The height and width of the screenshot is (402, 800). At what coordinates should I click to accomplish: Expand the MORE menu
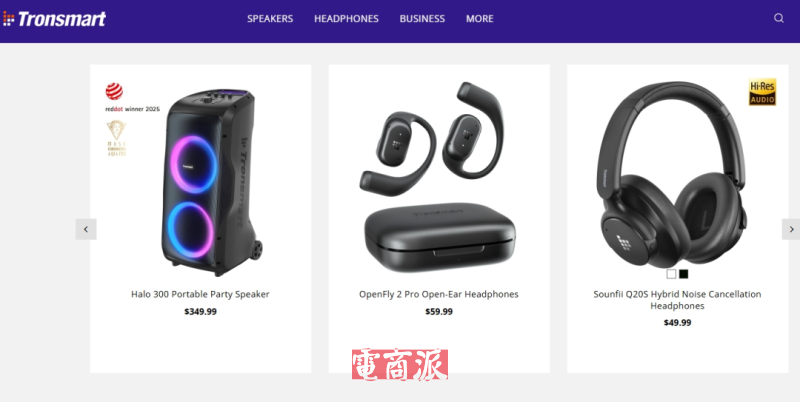(480, 19)
